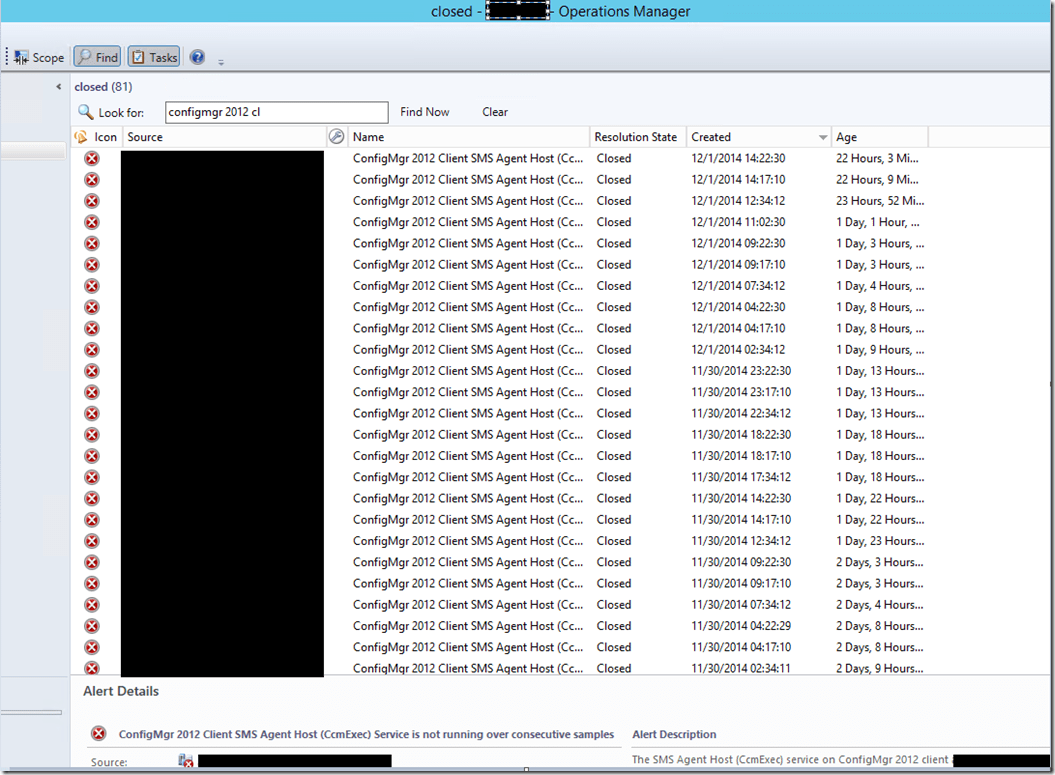
Task: Click the Look for search field
Action: (276, 112)
